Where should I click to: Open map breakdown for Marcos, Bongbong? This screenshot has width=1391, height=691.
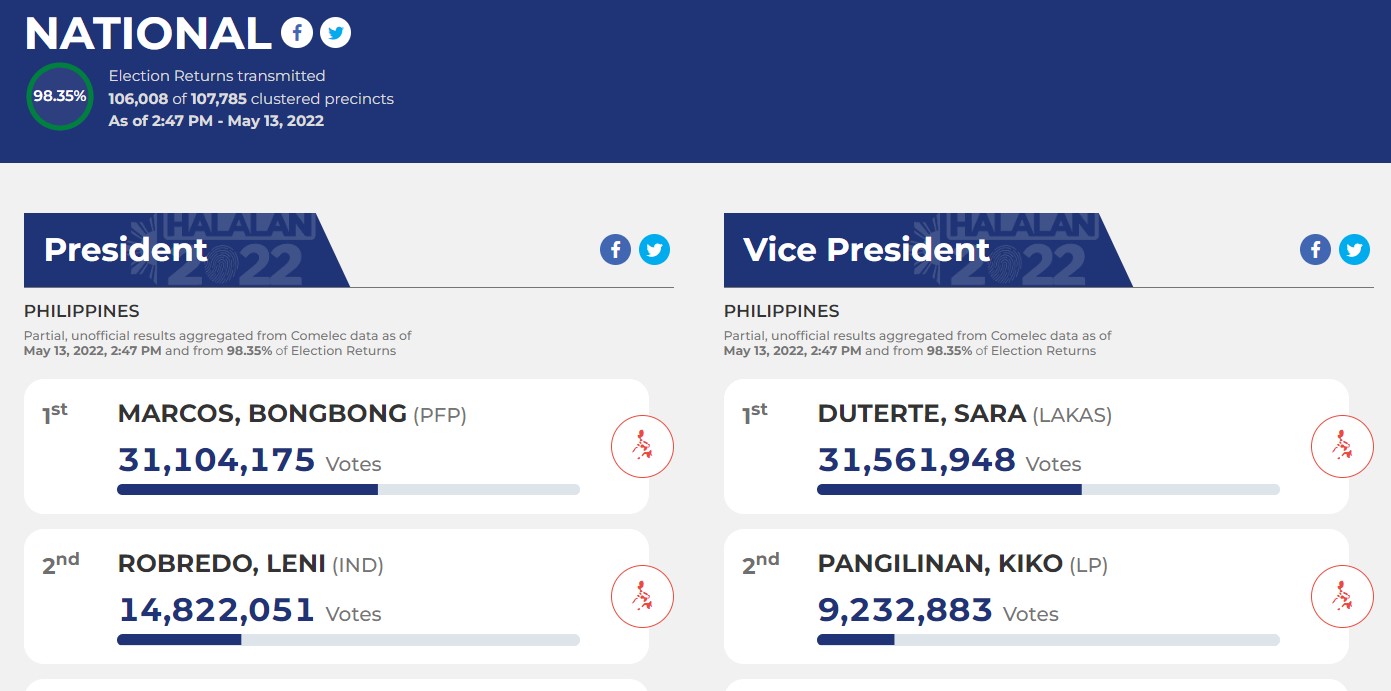click(642, 446)
